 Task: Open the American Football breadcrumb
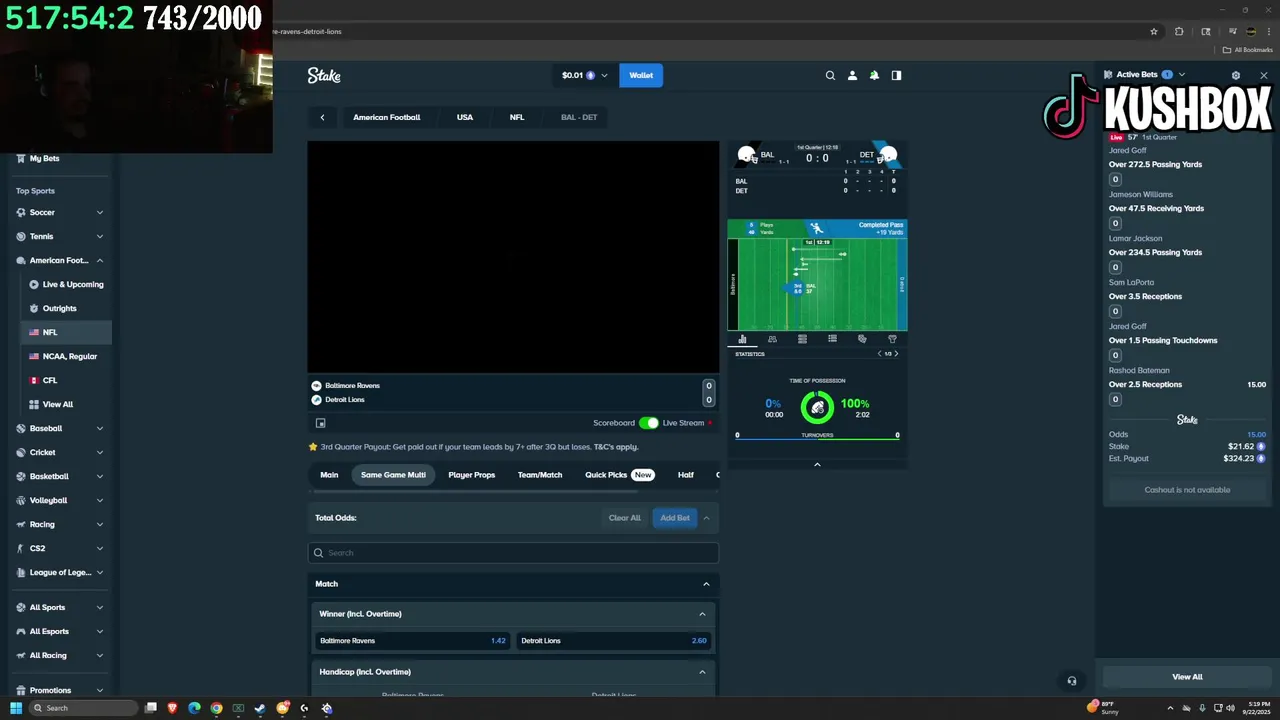tap(386, 117)
